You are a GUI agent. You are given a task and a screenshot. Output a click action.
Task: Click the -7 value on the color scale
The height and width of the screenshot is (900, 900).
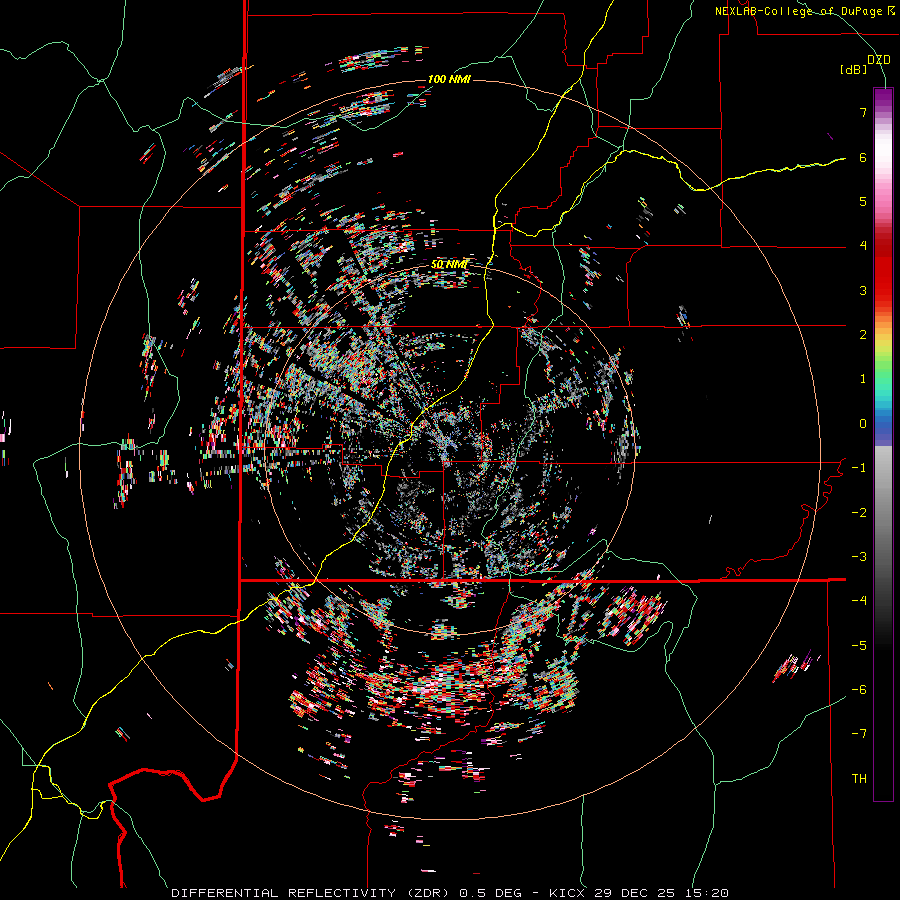coord(859,734)
